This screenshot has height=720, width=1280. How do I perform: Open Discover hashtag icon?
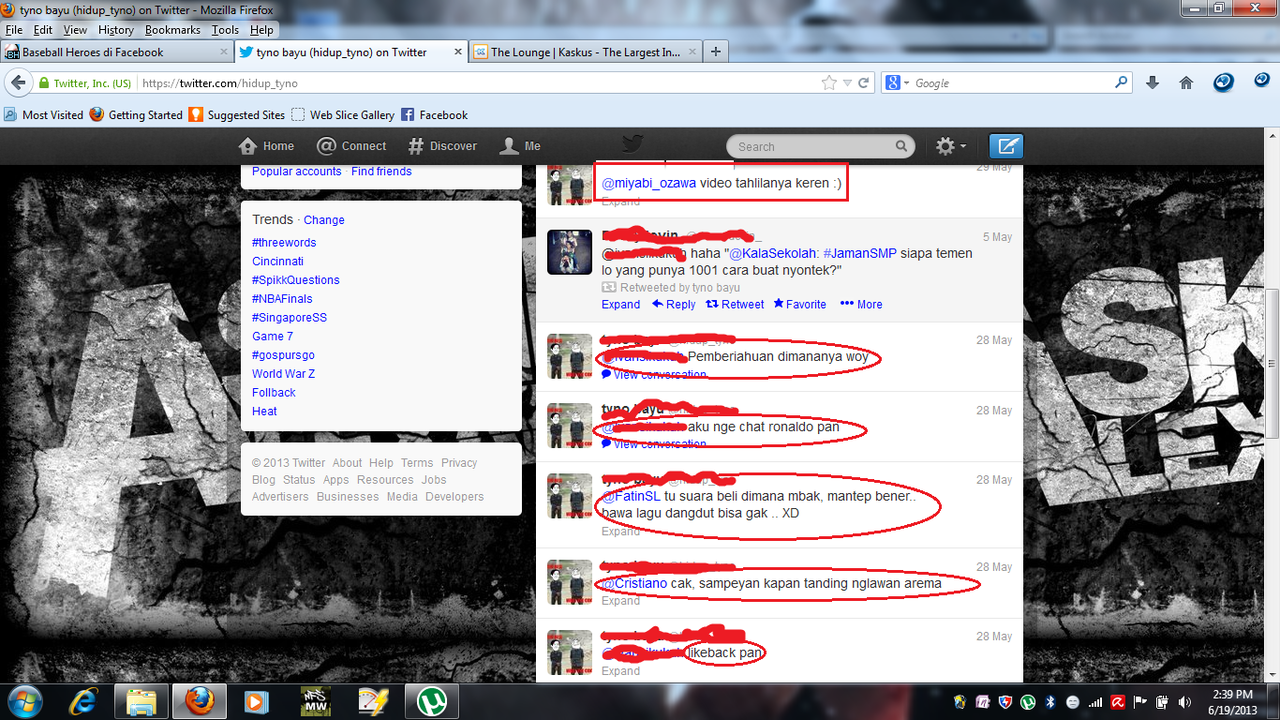click(415, 146)
